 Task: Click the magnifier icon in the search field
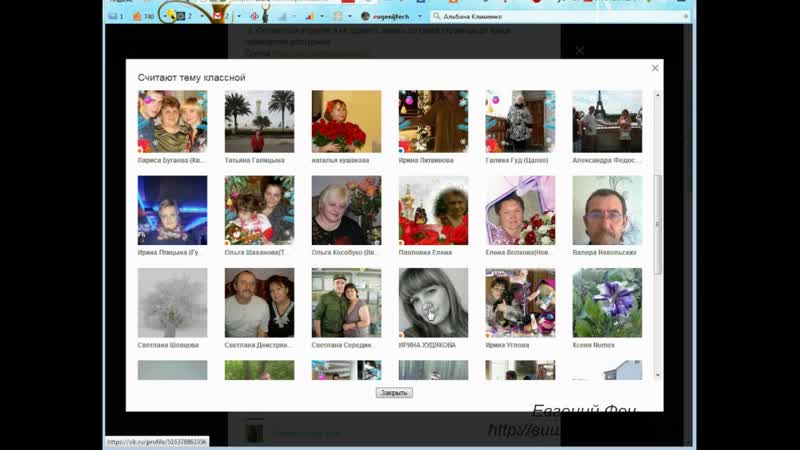pyautogui.click(x=436, y=16)
